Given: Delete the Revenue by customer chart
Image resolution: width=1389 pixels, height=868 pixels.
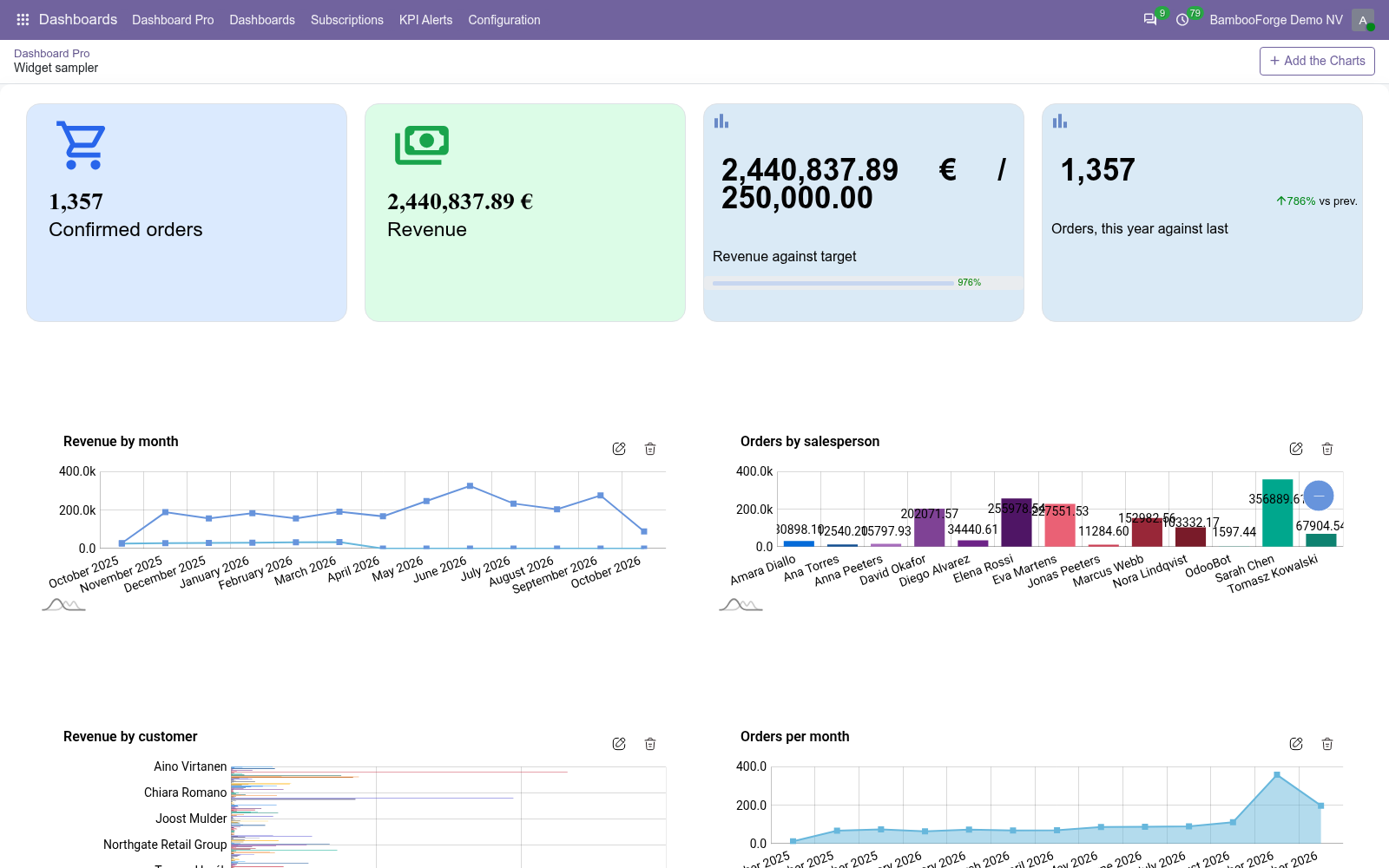Looking at the screenshot, I should coord(650,744).
